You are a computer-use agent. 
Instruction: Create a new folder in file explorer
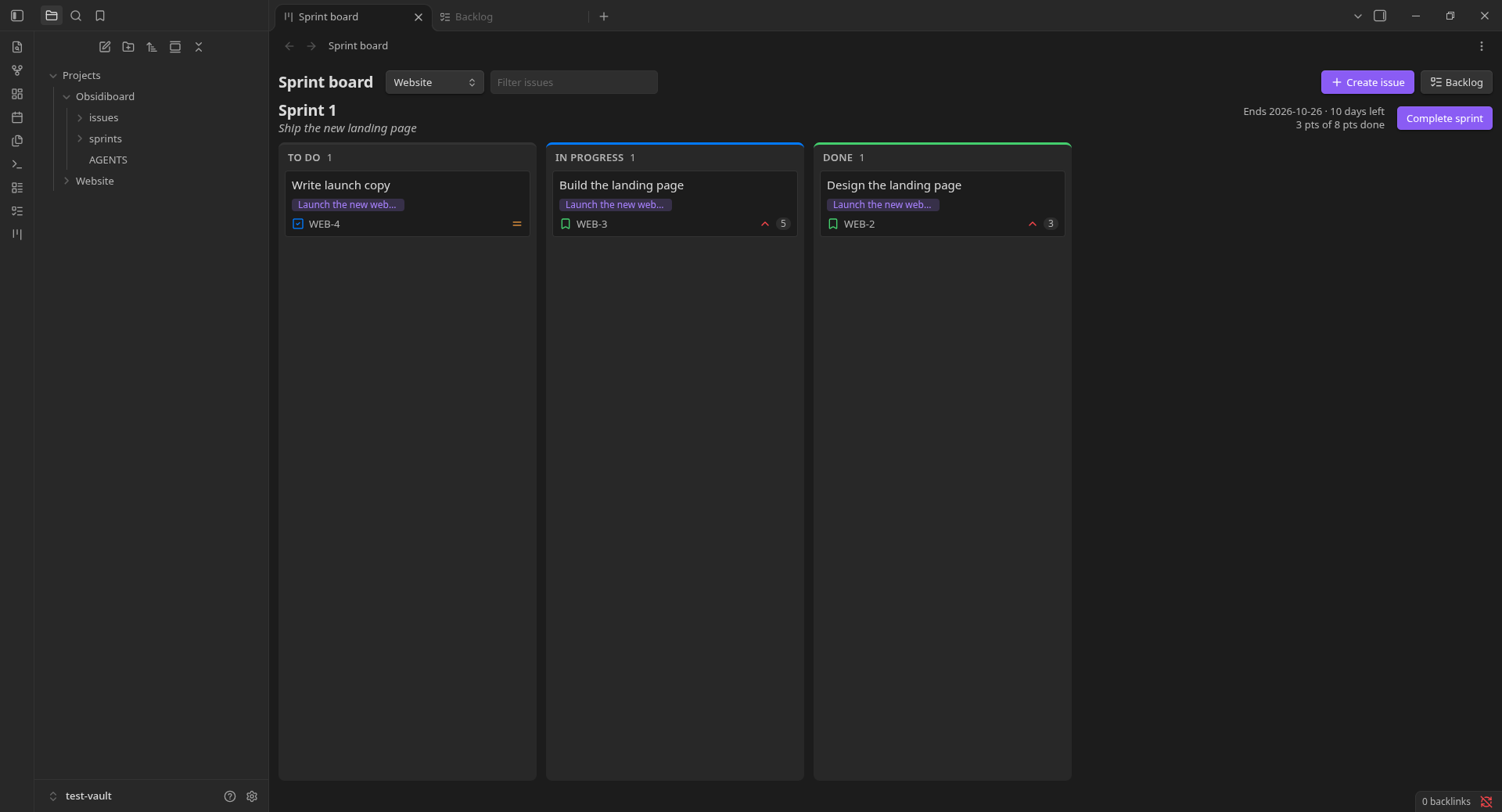[128, 47]
